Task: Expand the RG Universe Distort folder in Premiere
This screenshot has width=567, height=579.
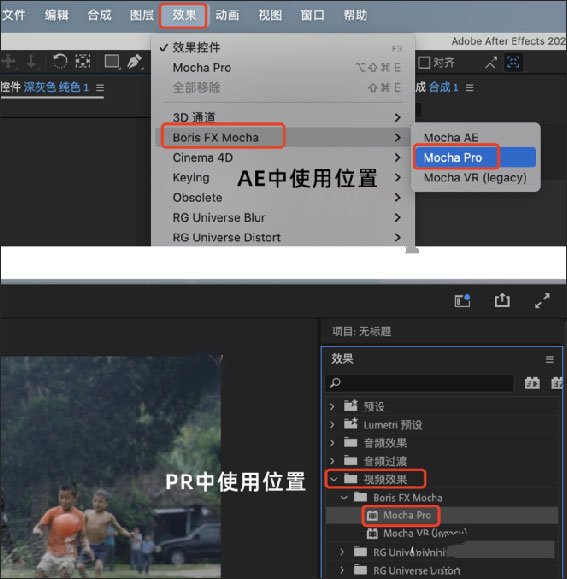Action: (342, 570)
